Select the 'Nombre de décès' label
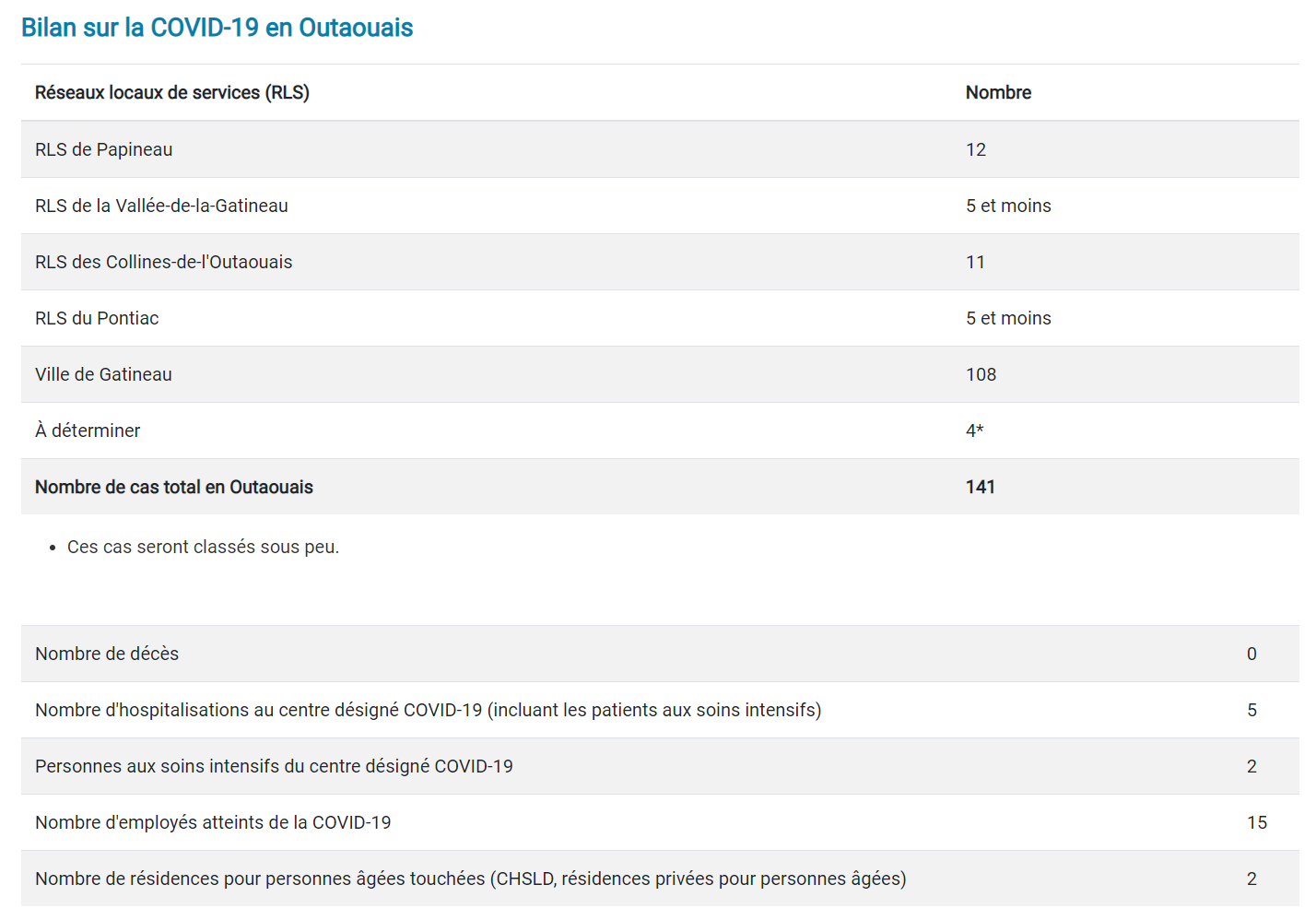 [107, 654]
